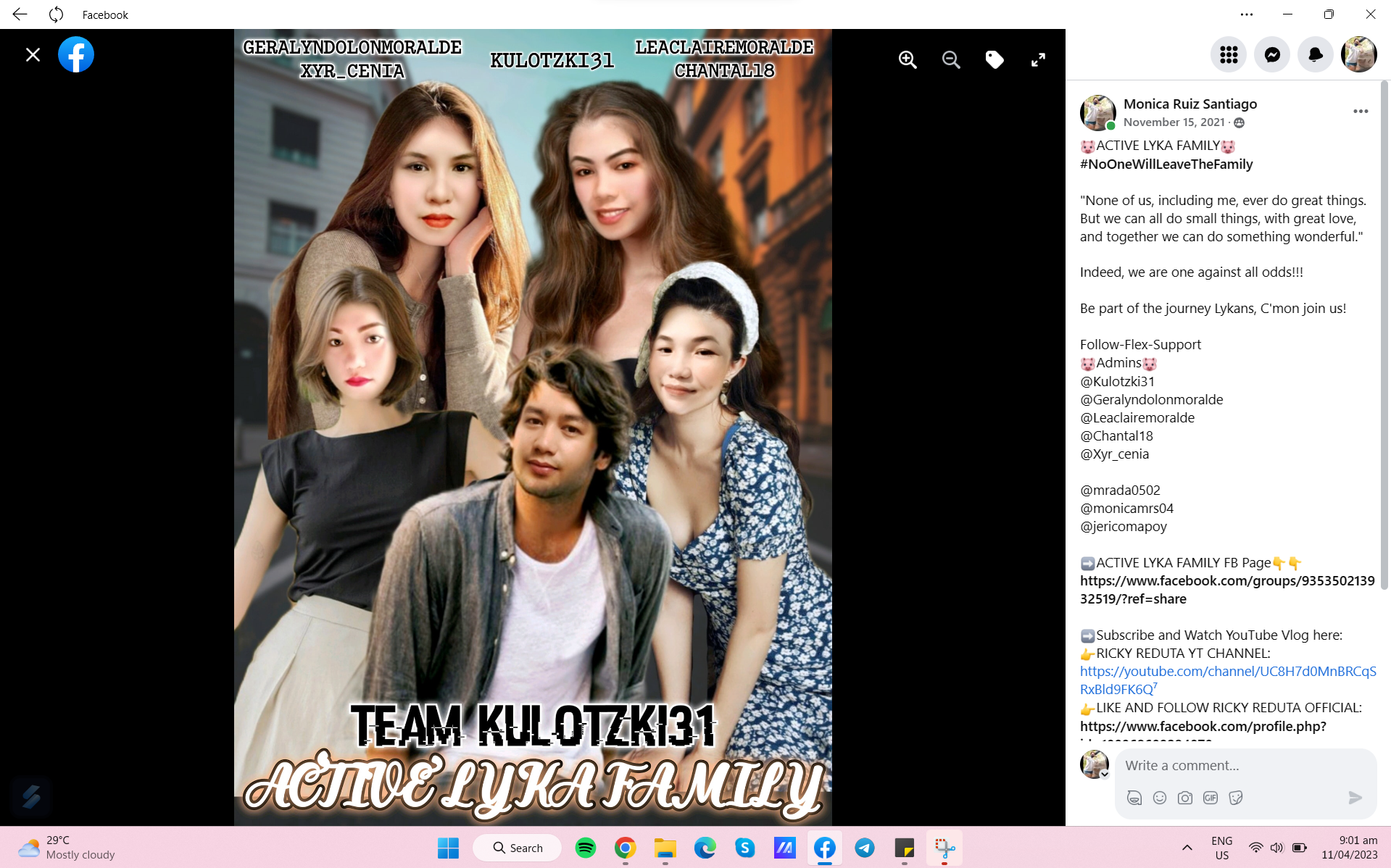Add a sticker to comment
Screen dimensions: 1391x868
pos(1236,798)
